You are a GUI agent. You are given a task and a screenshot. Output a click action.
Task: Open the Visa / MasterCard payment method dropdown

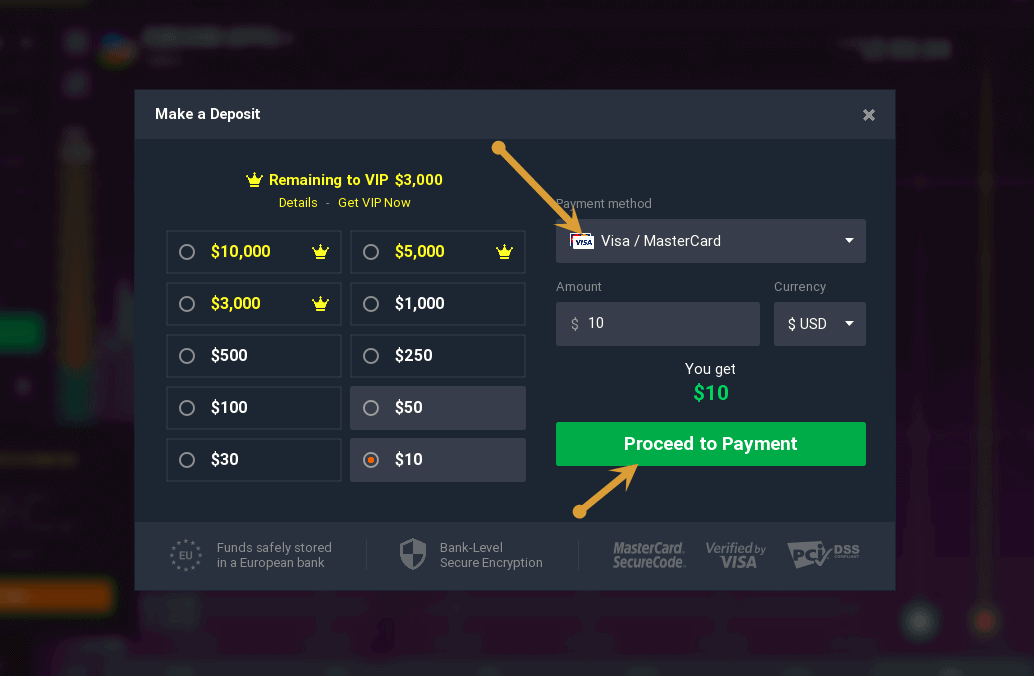[711, 241]
